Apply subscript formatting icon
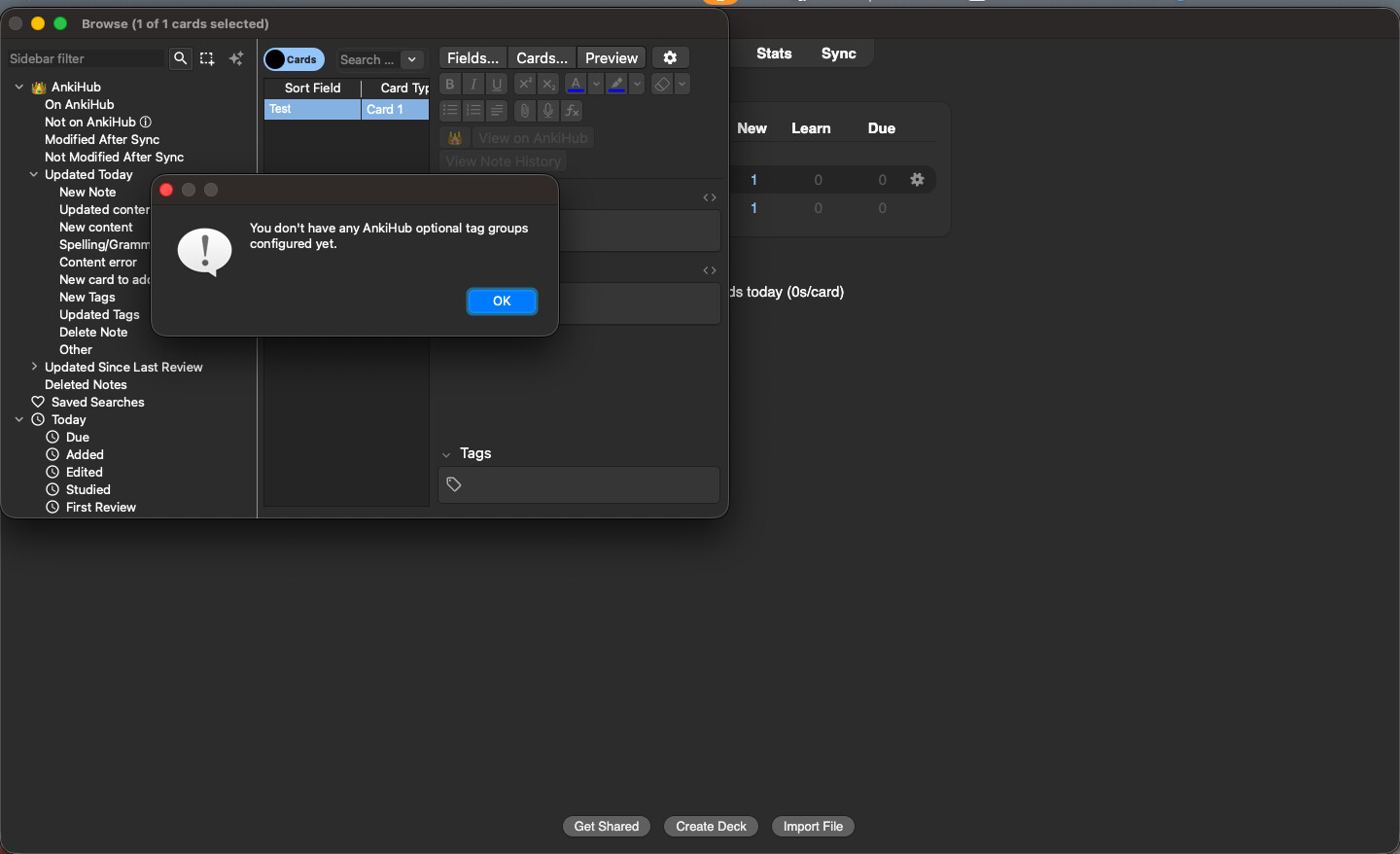This screenshot has height=854, width=1400. coord(548,85)
